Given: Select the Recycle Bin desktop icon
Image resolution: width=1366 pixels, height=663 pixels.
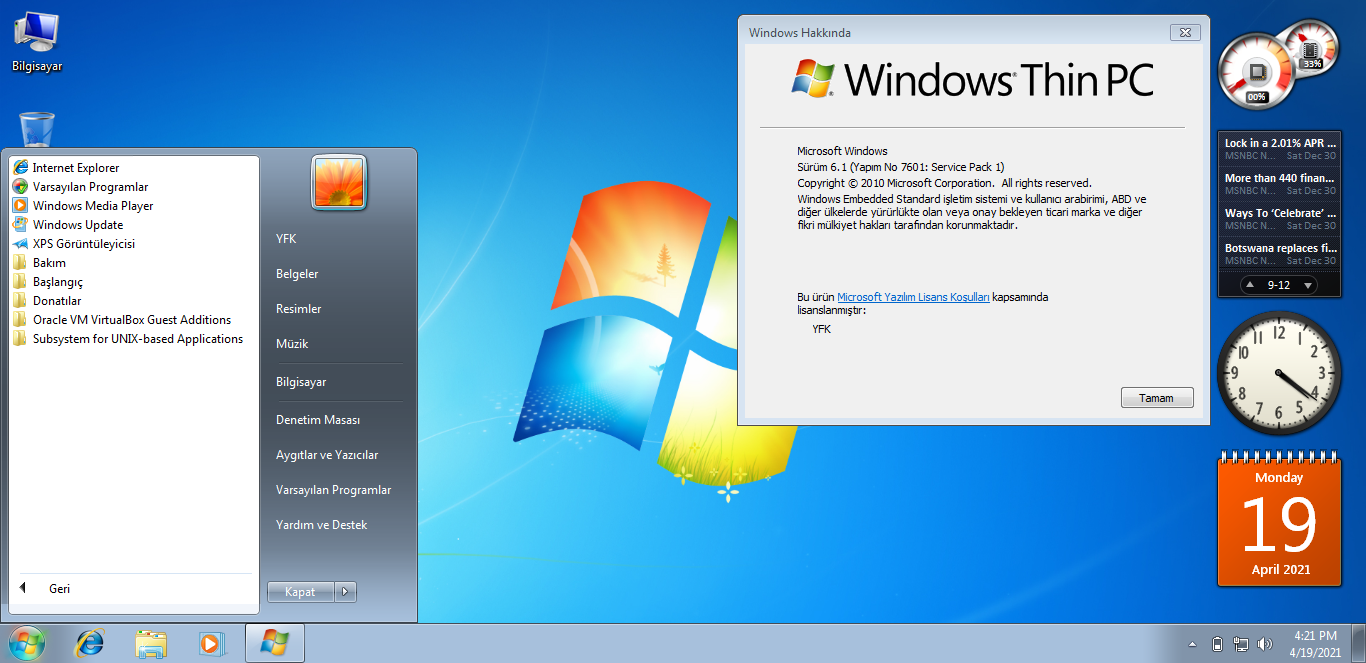Looking at the screenshot, I should (37, 131).
